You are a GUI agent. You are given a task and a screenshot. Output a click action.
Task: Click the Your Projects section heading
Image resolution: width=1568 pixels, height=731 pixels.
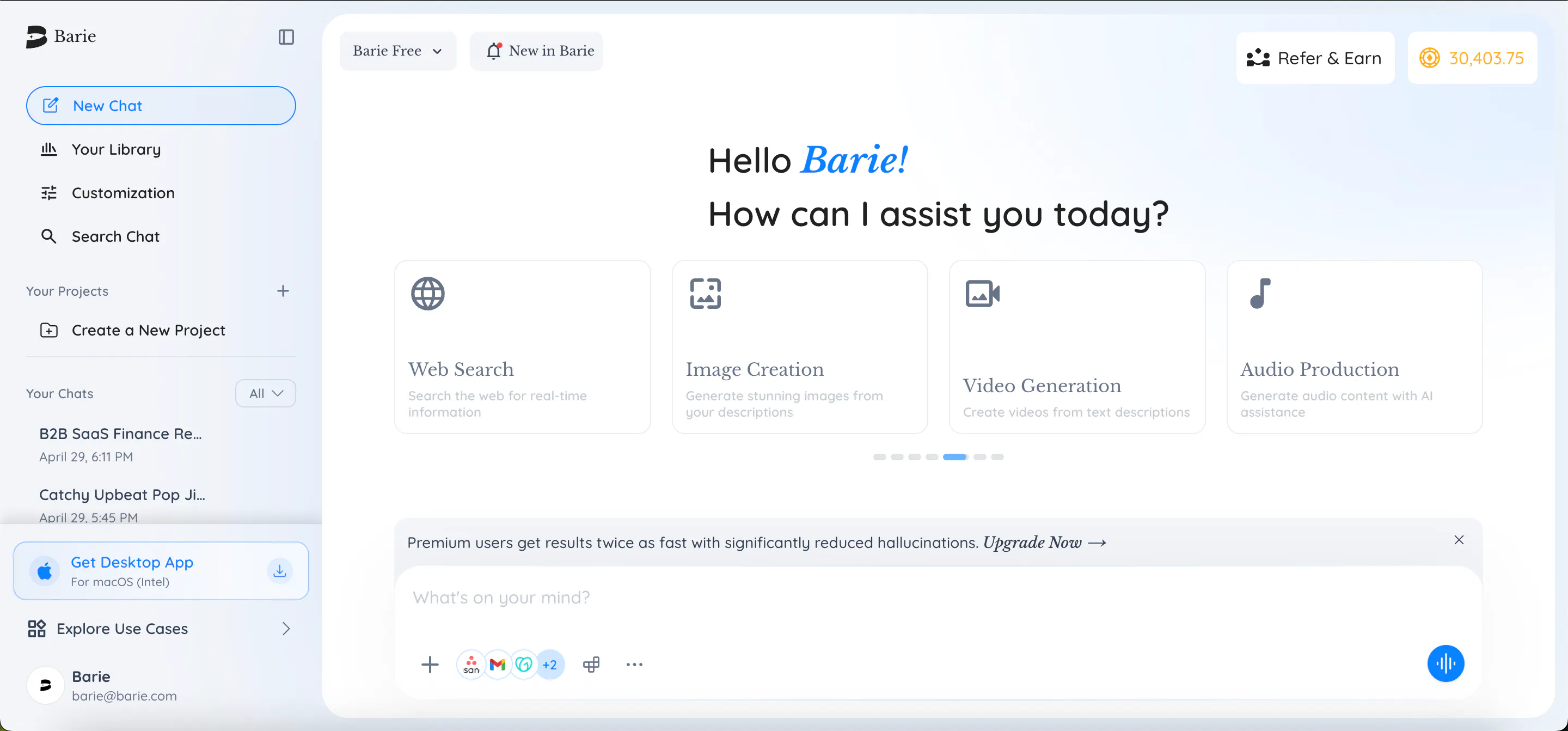(x=67, y=291)
